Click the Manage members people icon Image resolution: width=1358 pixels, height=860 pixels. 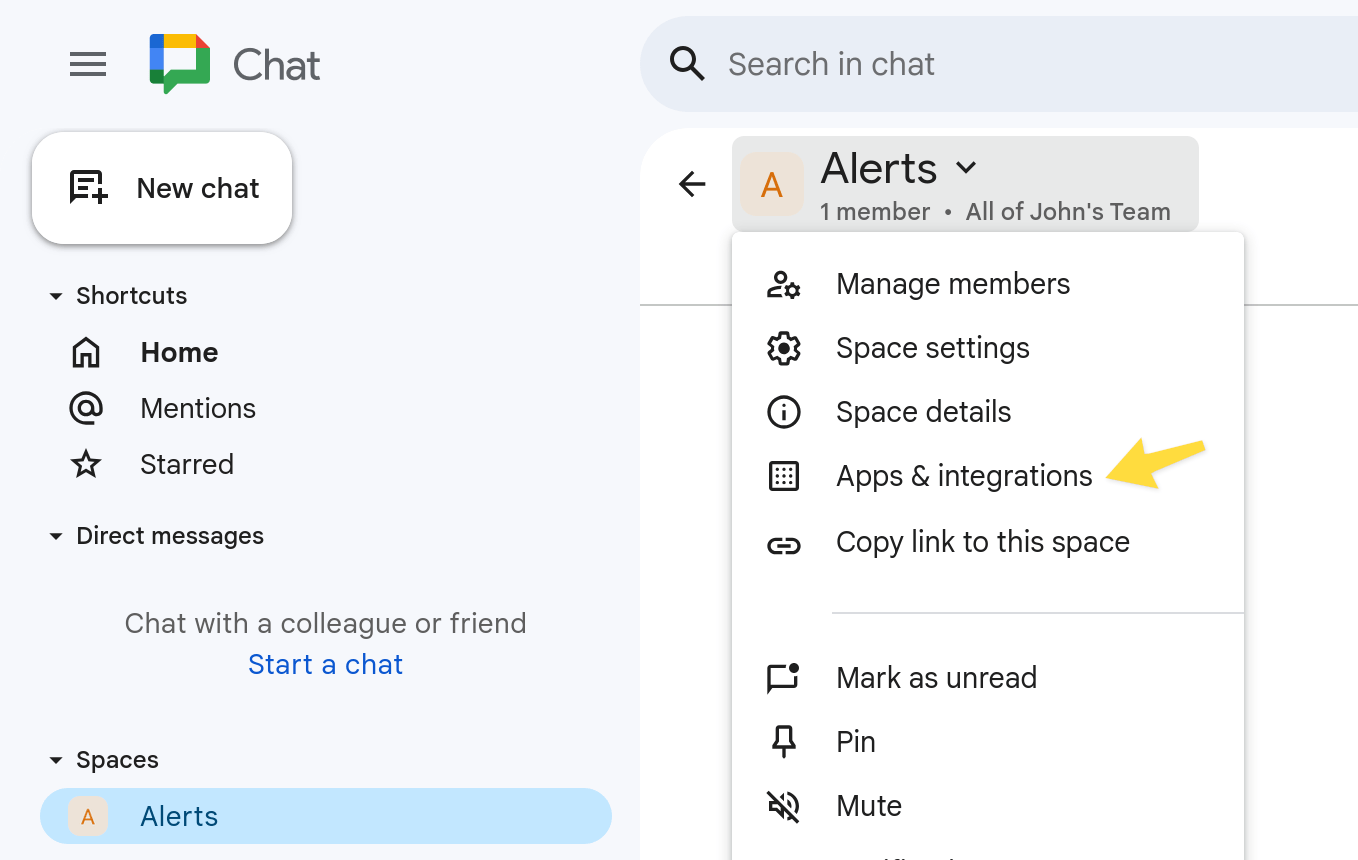784,284
